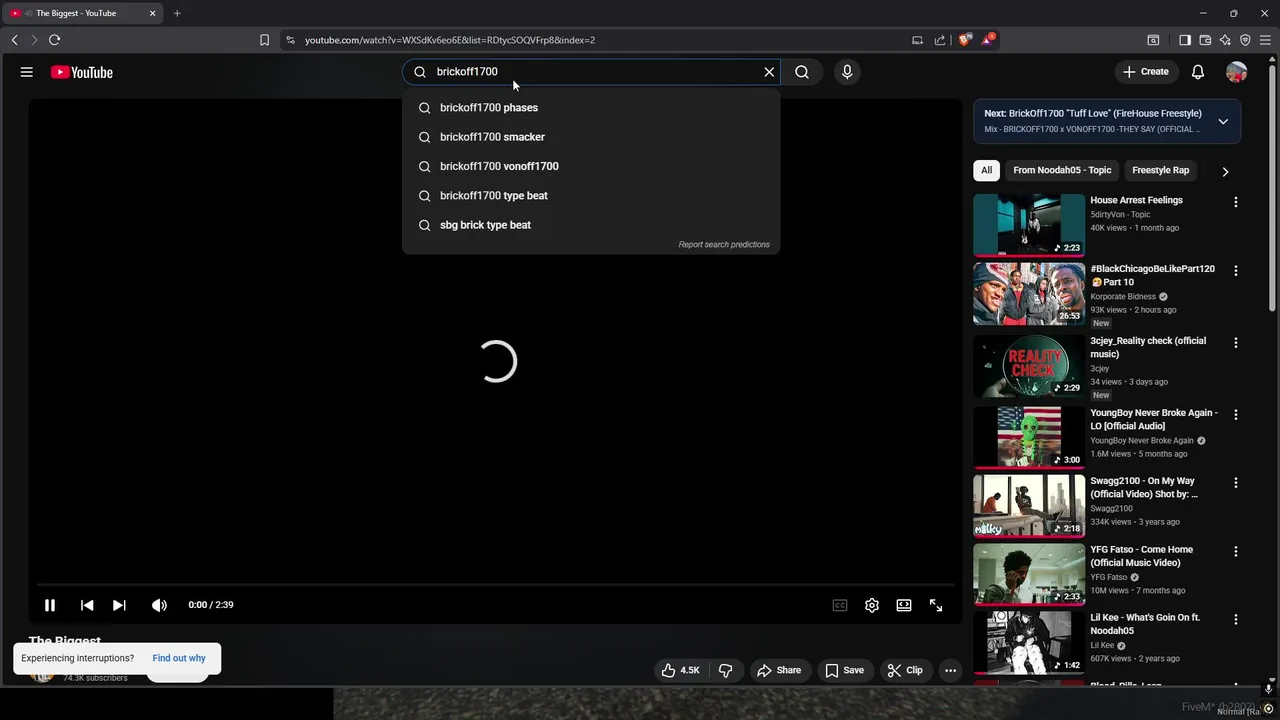The height and width of the screenshot is (720, 1280).
Task: Go to the YouTube home logo
Action: click(x=82, y=72)
